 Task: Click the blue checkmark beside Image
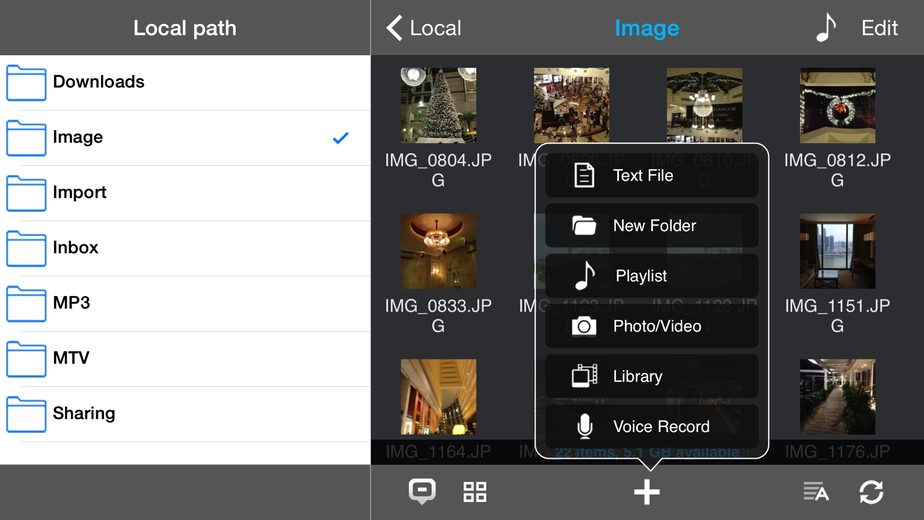click(341, 138)
